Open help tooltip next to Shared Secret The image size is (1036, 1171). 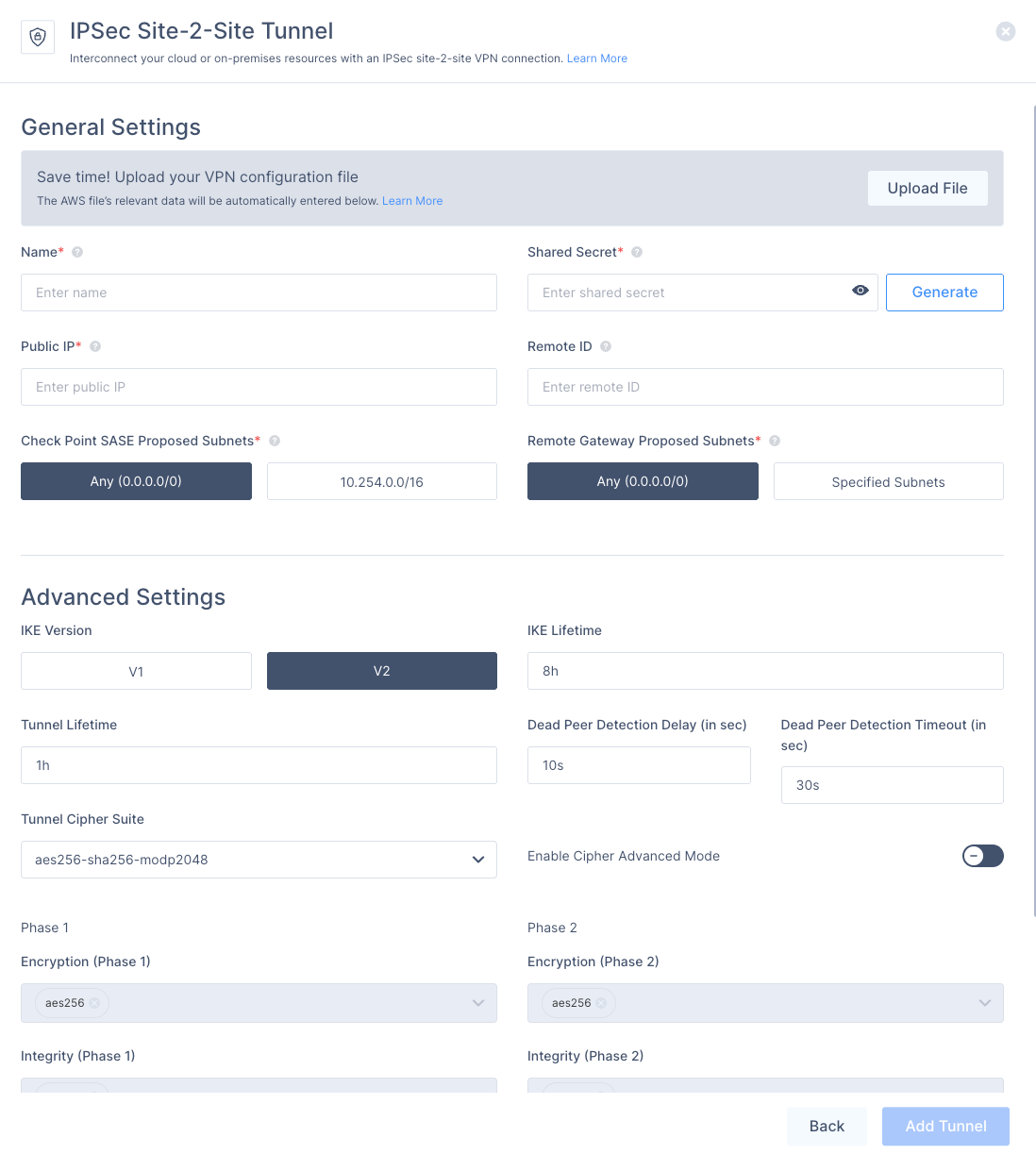[x=637, y=252]
